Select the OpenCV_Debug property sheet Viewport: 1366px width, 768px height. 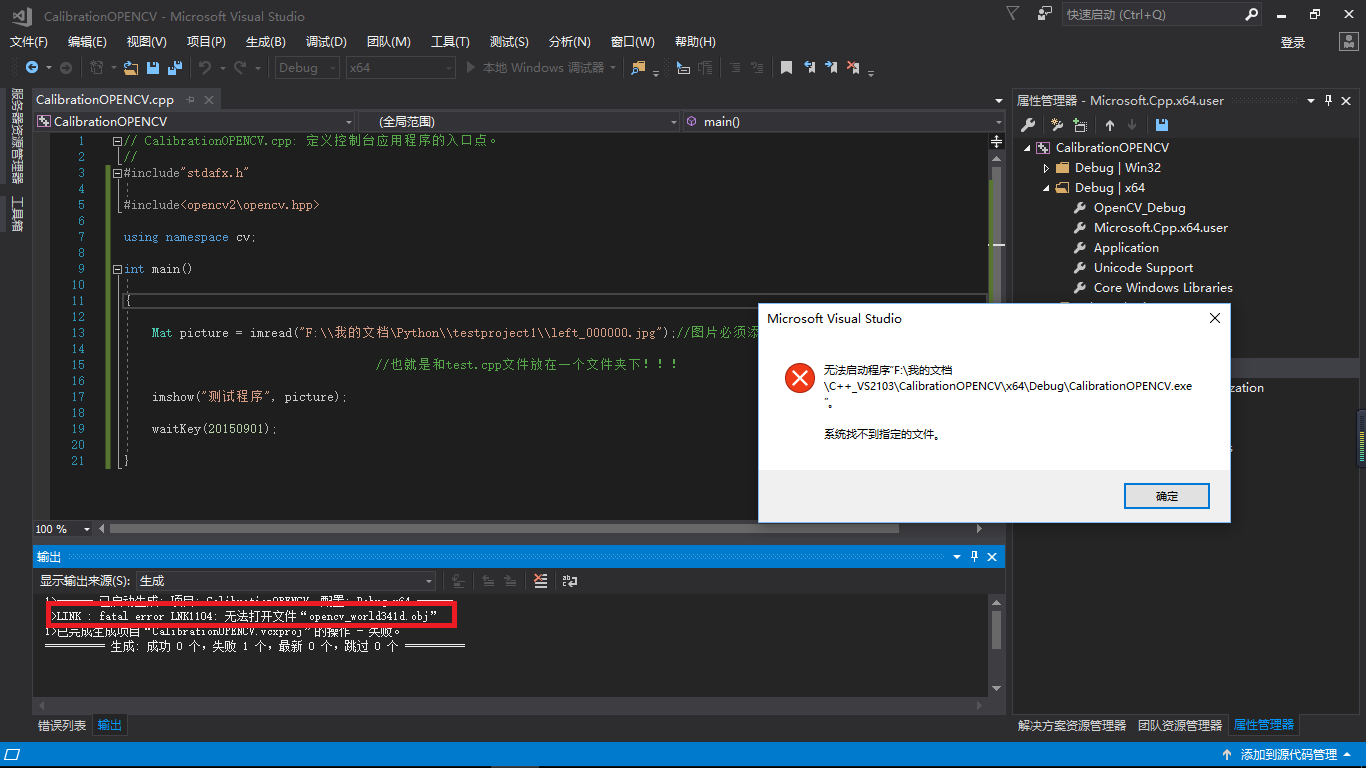(1139, 208)
